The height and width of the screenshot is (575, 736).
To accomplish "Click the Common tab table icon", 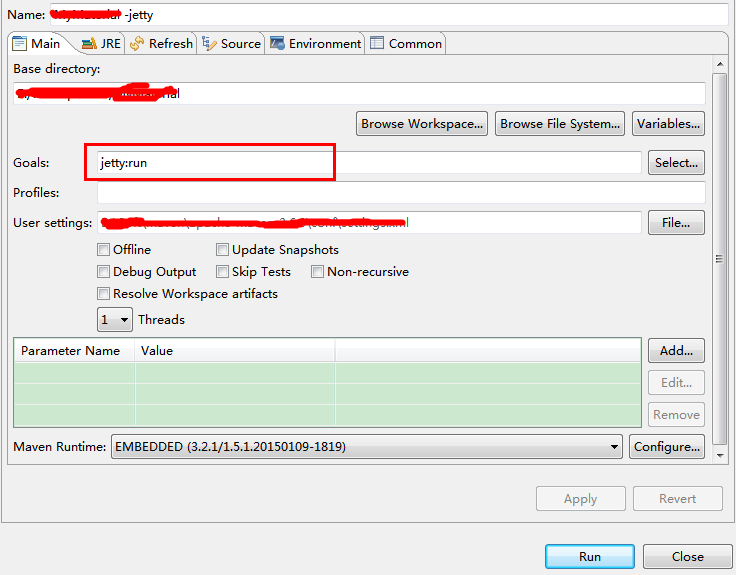I will 377,43.
